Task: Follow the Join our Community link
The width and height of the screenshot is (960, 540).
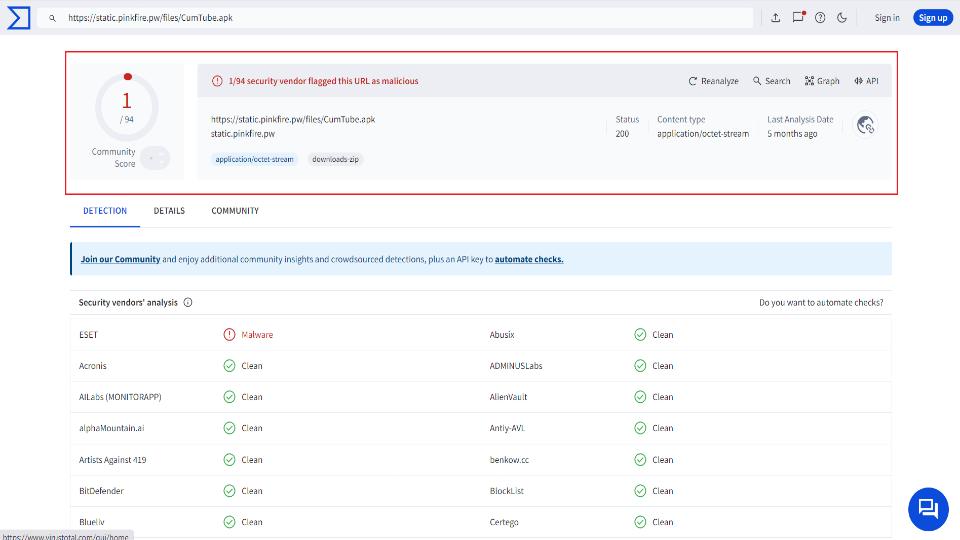Action: pos(120,260)
